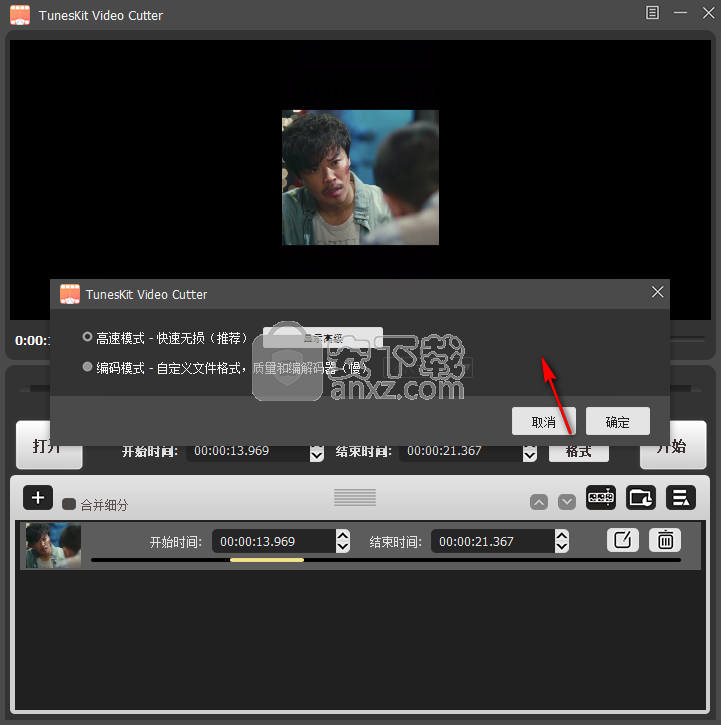Screen dimensions: 721x725
Task: Decrease main start time value
Action: 317,455
